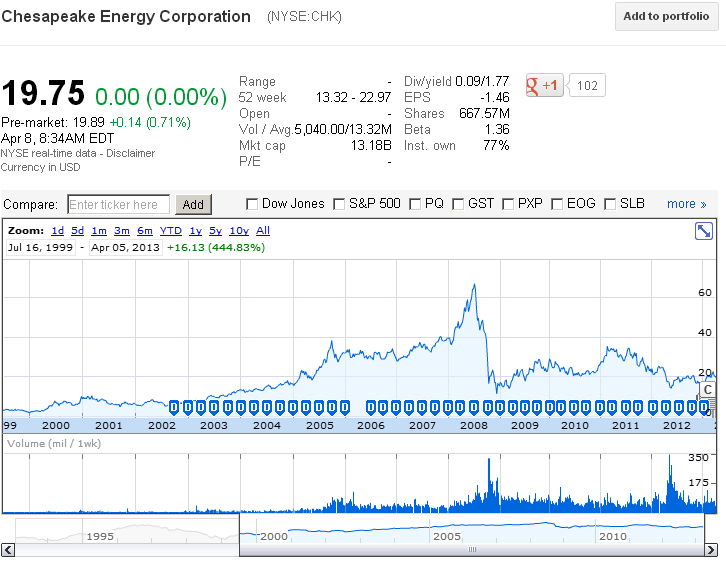Set chart zoom to 1d

click(57, 231)
